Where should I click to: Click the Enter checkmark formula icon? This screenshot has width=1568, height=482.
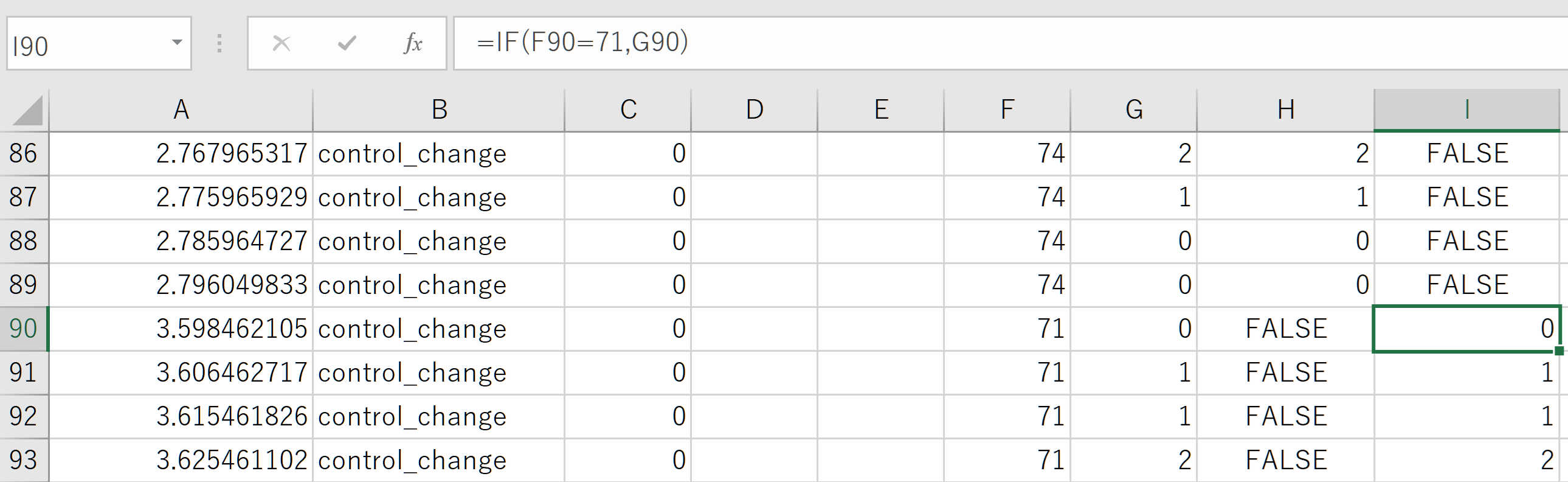(x=347, y=43)
